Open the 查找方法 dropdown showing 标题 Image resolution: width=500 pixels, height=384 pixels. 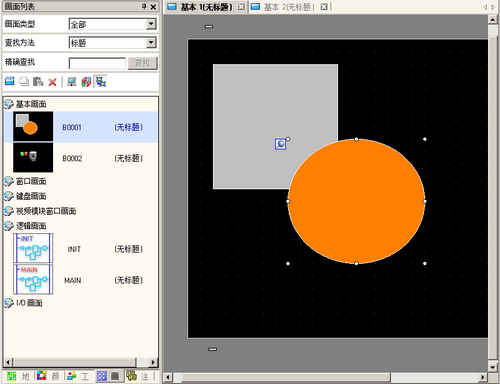pos(151,43)
